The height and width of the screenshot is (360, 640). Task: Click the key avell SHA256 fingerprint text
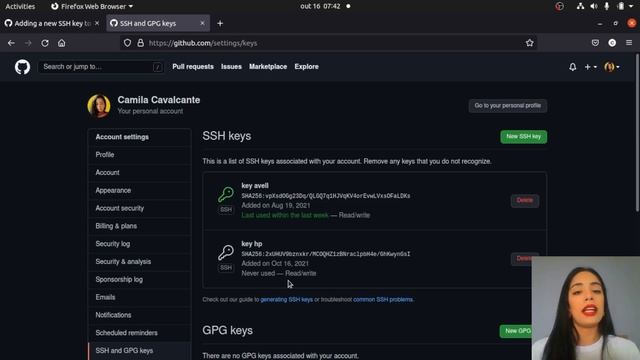click(x=326, y=196)
